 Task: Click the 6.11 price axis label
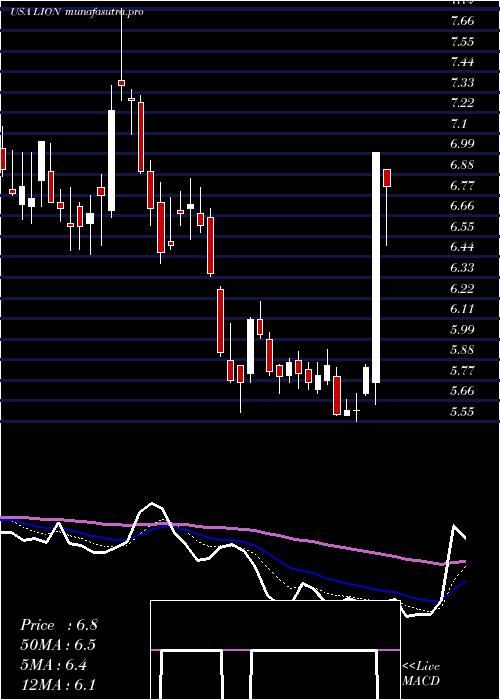click(x=462, y=308)
